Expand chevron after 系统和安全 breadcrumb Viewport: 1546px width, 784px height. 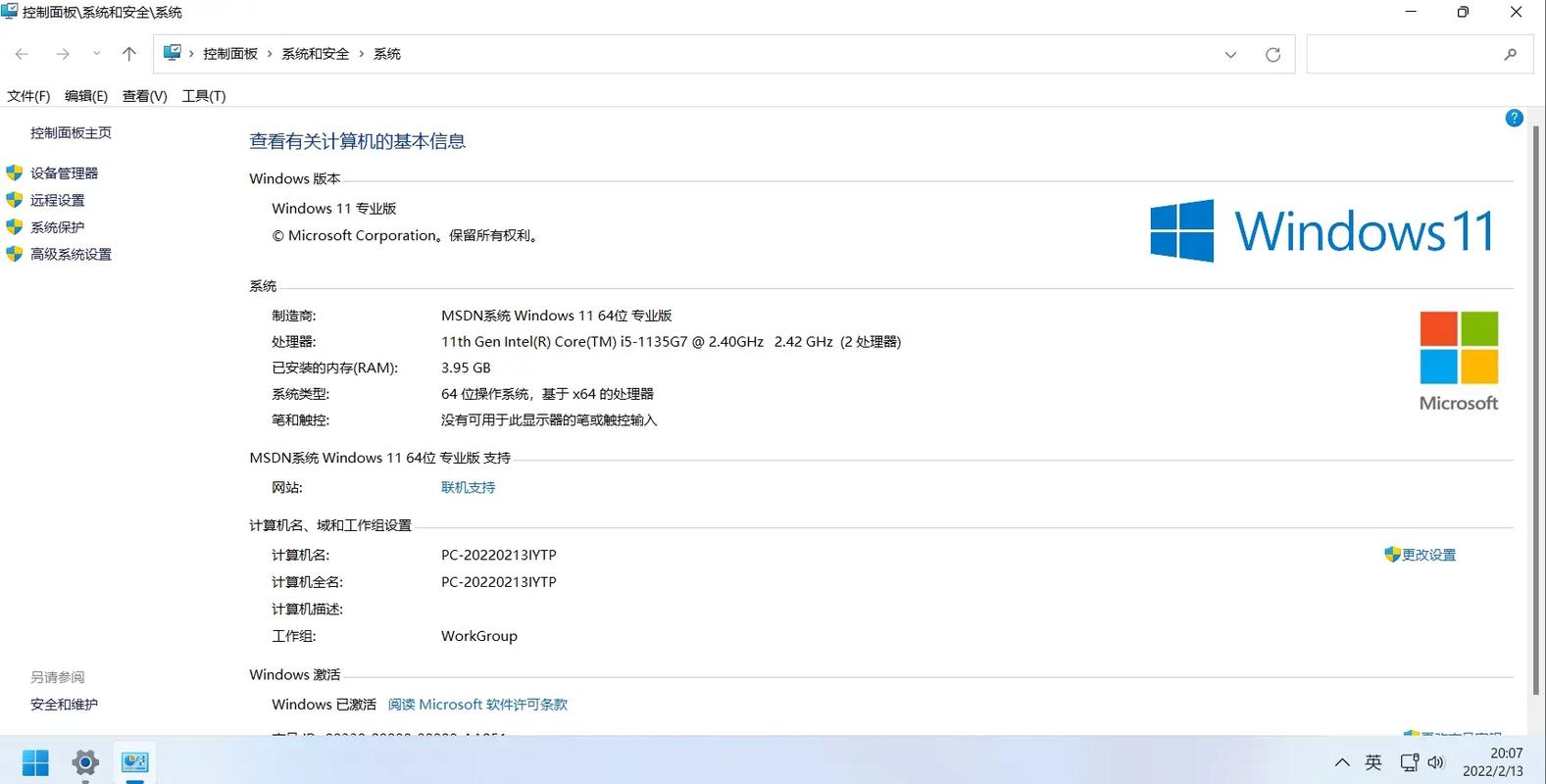(361, 54)
